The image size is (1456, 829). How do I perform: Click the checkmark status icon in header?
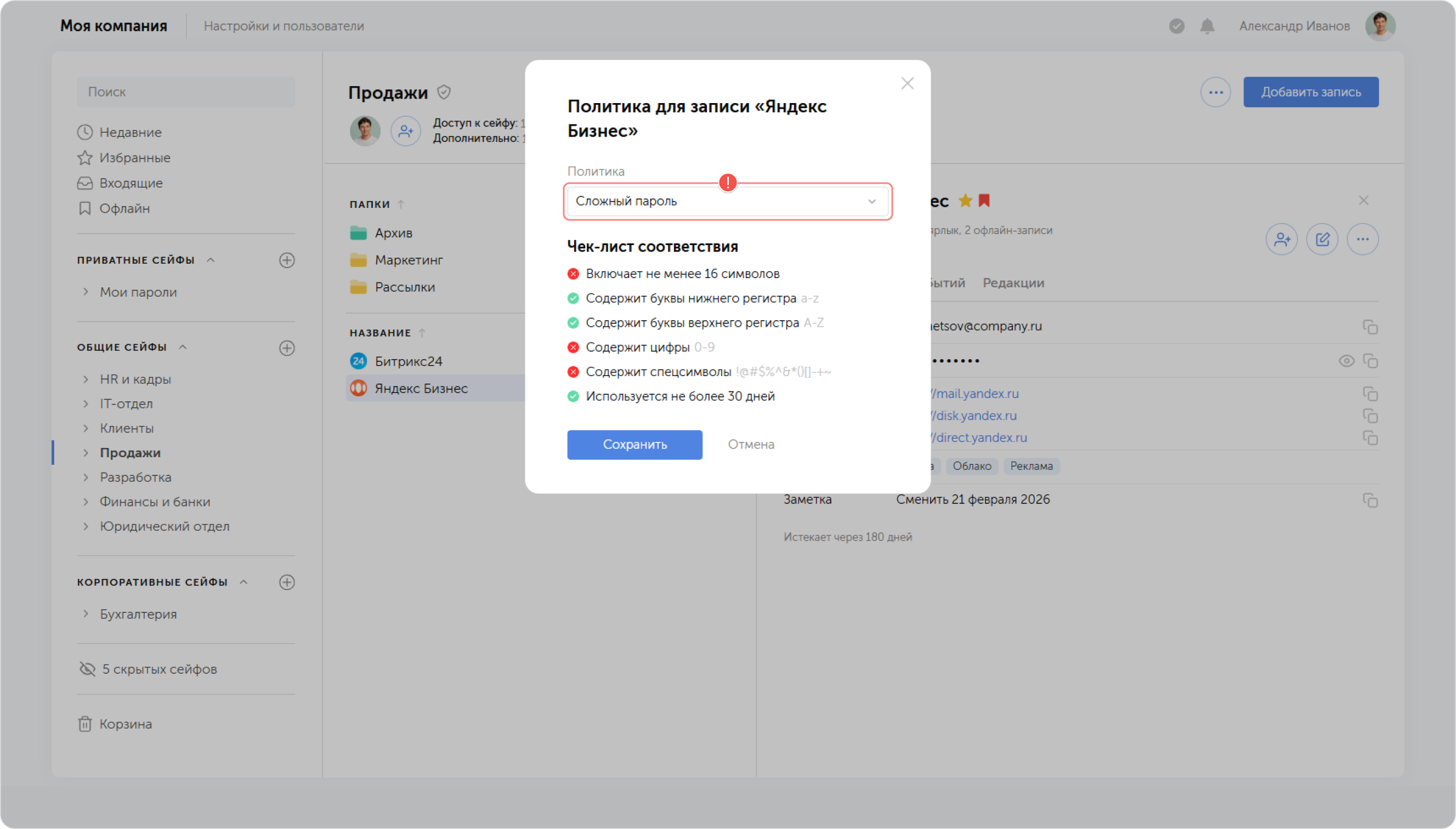coord(1176,26)
